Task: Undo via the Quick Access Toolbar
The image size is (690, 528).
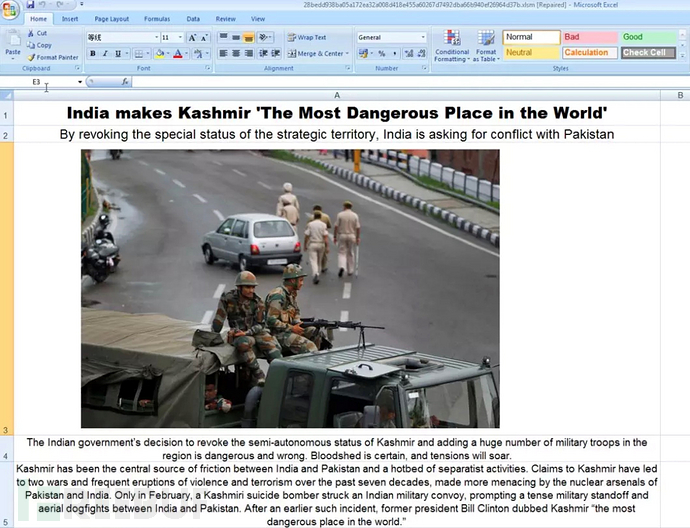Action: tap(43, 5)
